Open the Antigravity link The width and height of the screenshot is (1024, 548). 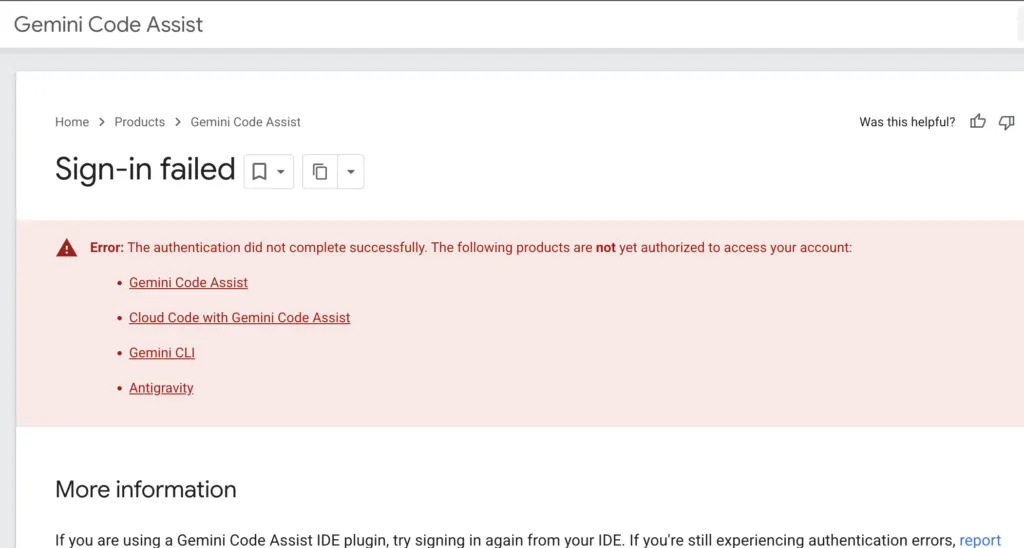161,388
